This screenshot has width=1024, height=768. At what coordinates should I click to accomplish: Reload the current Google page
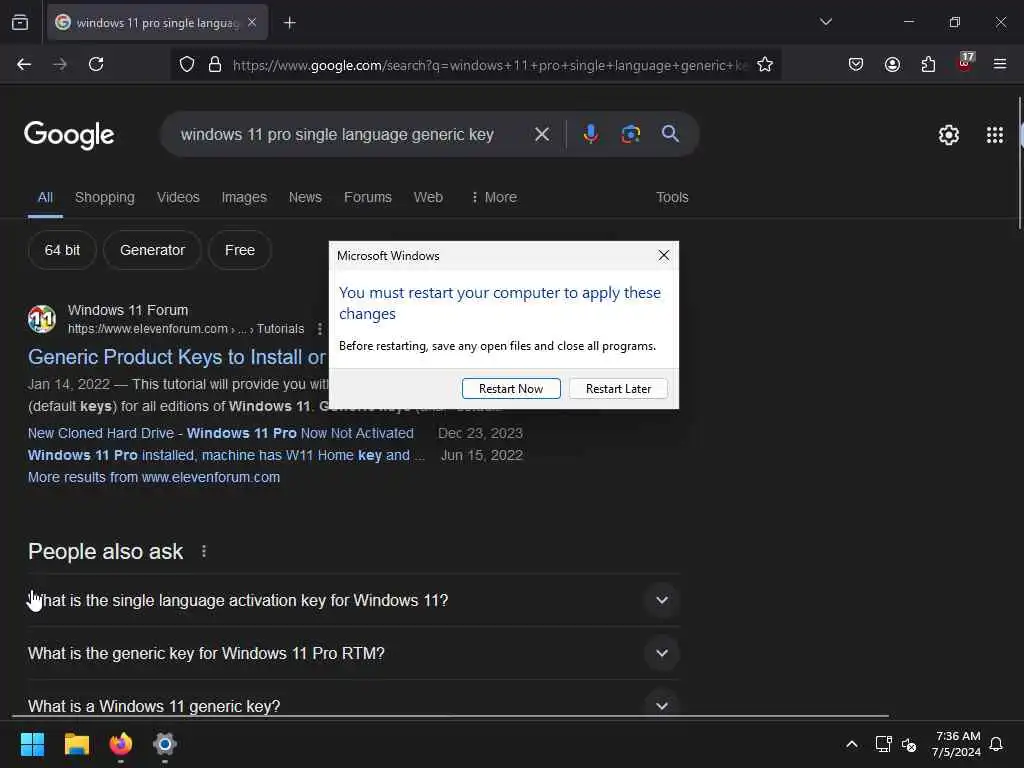pos(96,64)
